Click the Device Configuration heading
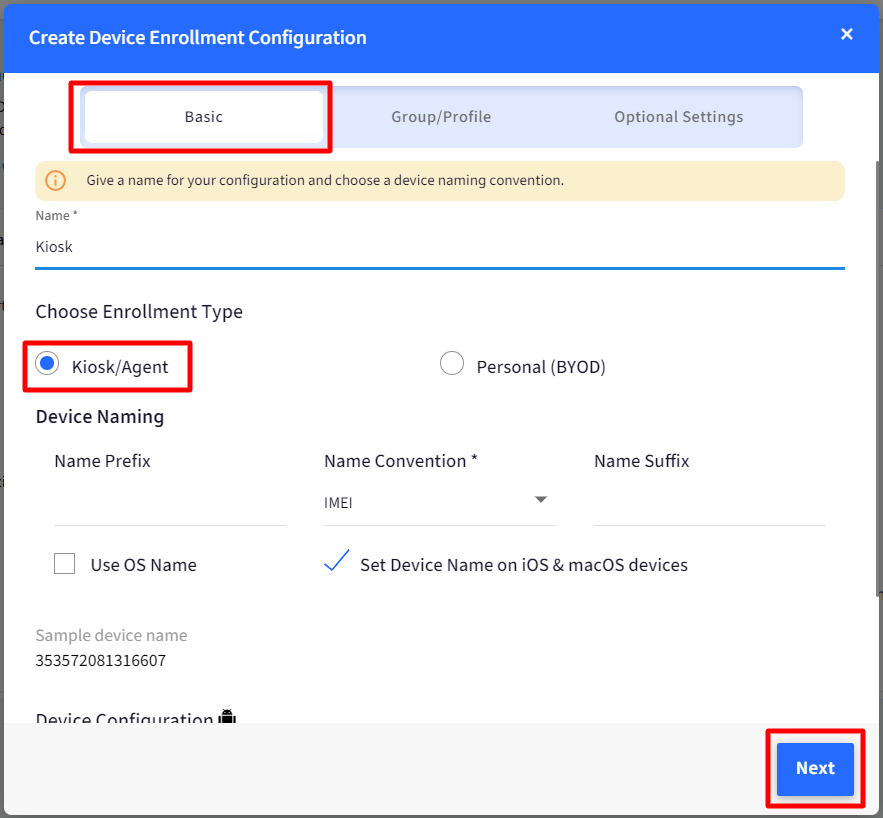 tap(124, 718)
